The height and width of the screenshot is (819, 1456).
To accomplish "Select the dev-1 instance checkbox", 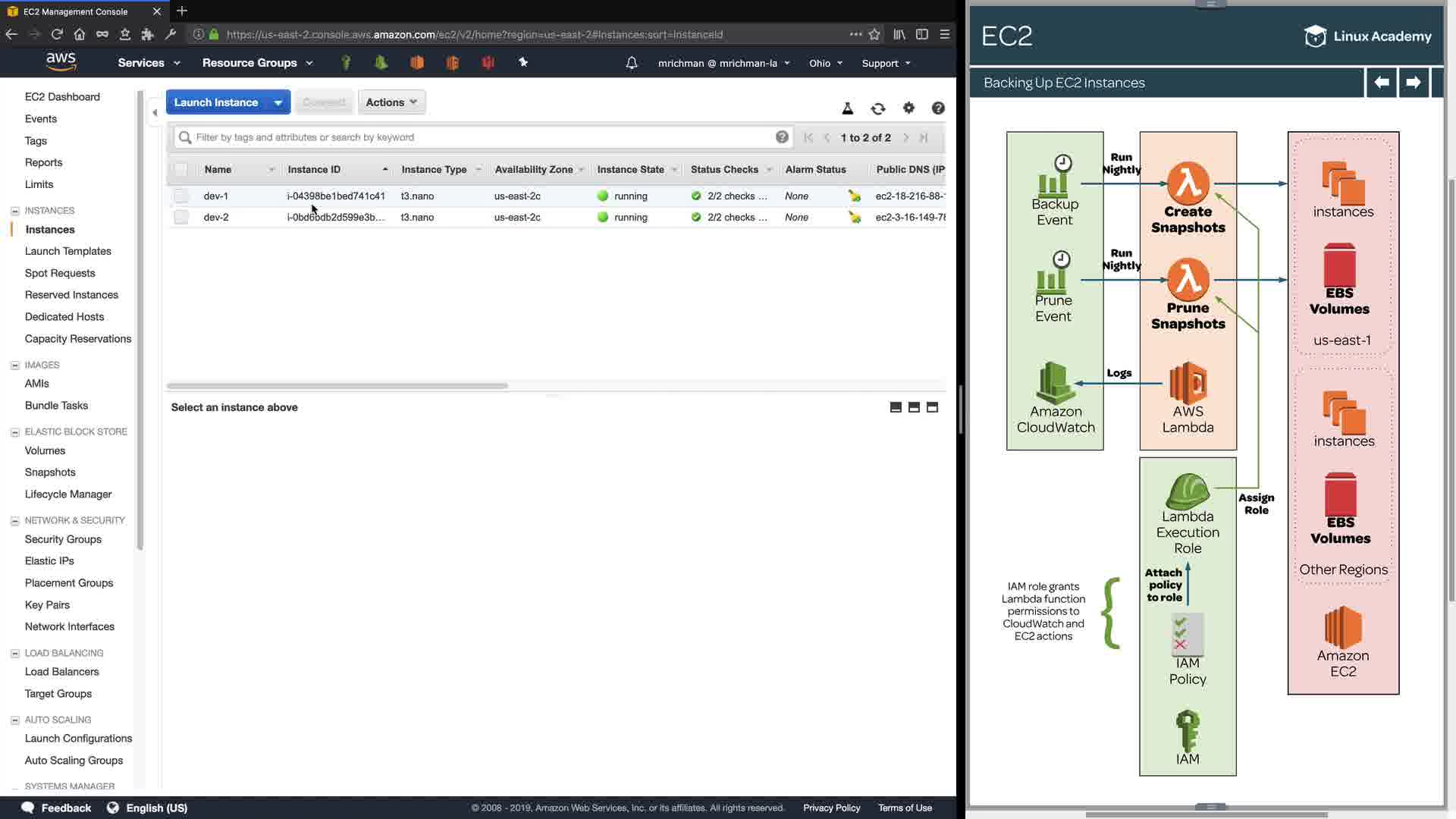I will (x=180, y=196).
